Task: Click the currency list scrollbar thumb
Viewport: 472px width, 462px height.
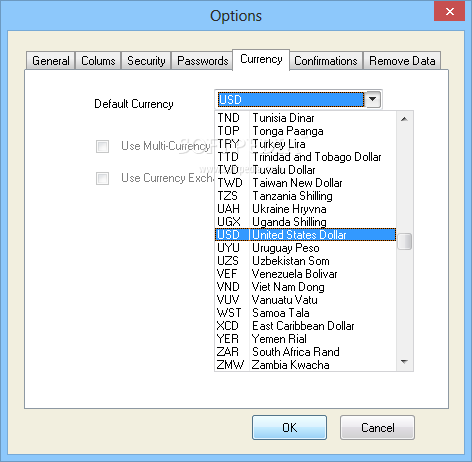Action: click(405, 241)
